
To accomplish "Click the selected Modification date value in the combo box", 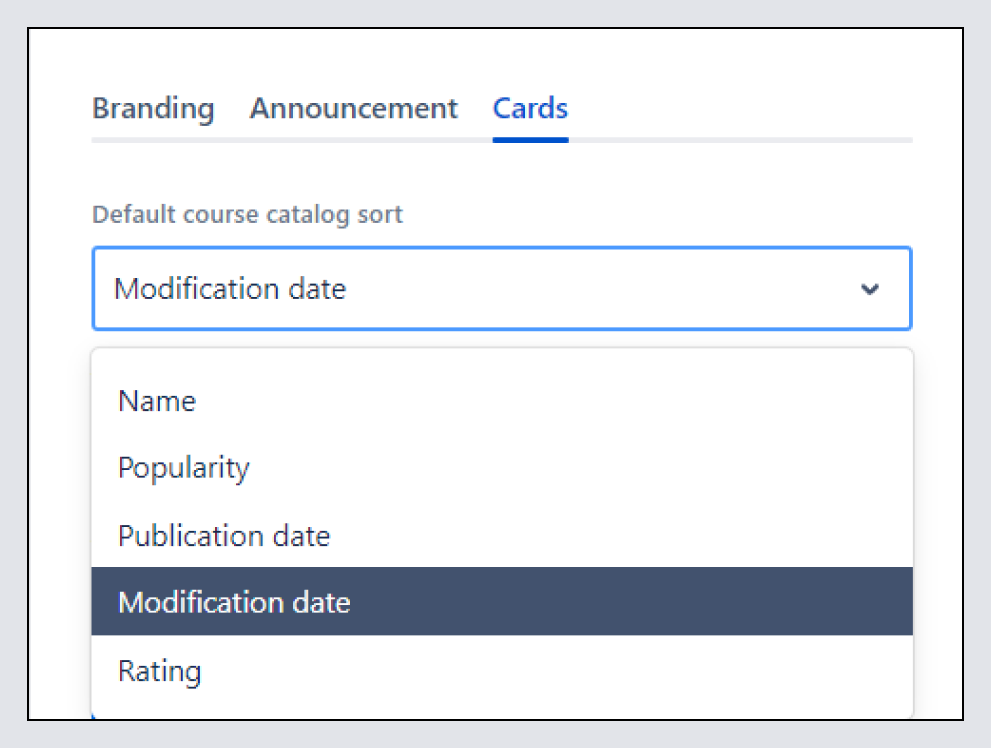I will click(230, 290).
